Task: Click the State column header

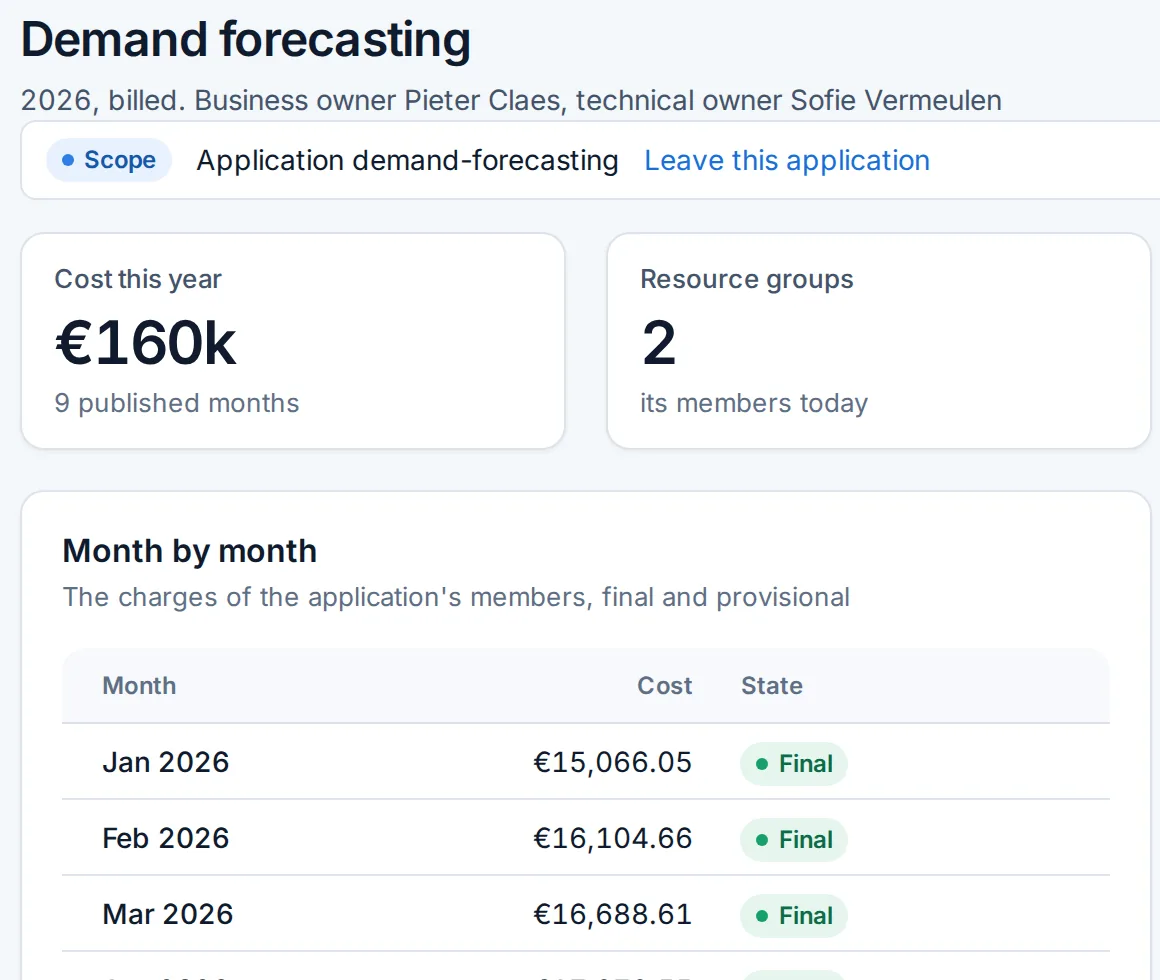Action: point(772,686)
